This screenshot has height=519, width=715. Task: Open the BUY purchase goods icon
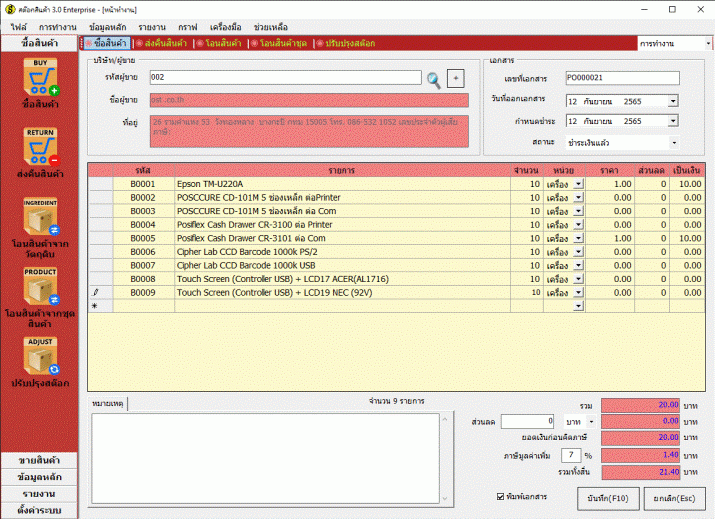tap(41, 77)
